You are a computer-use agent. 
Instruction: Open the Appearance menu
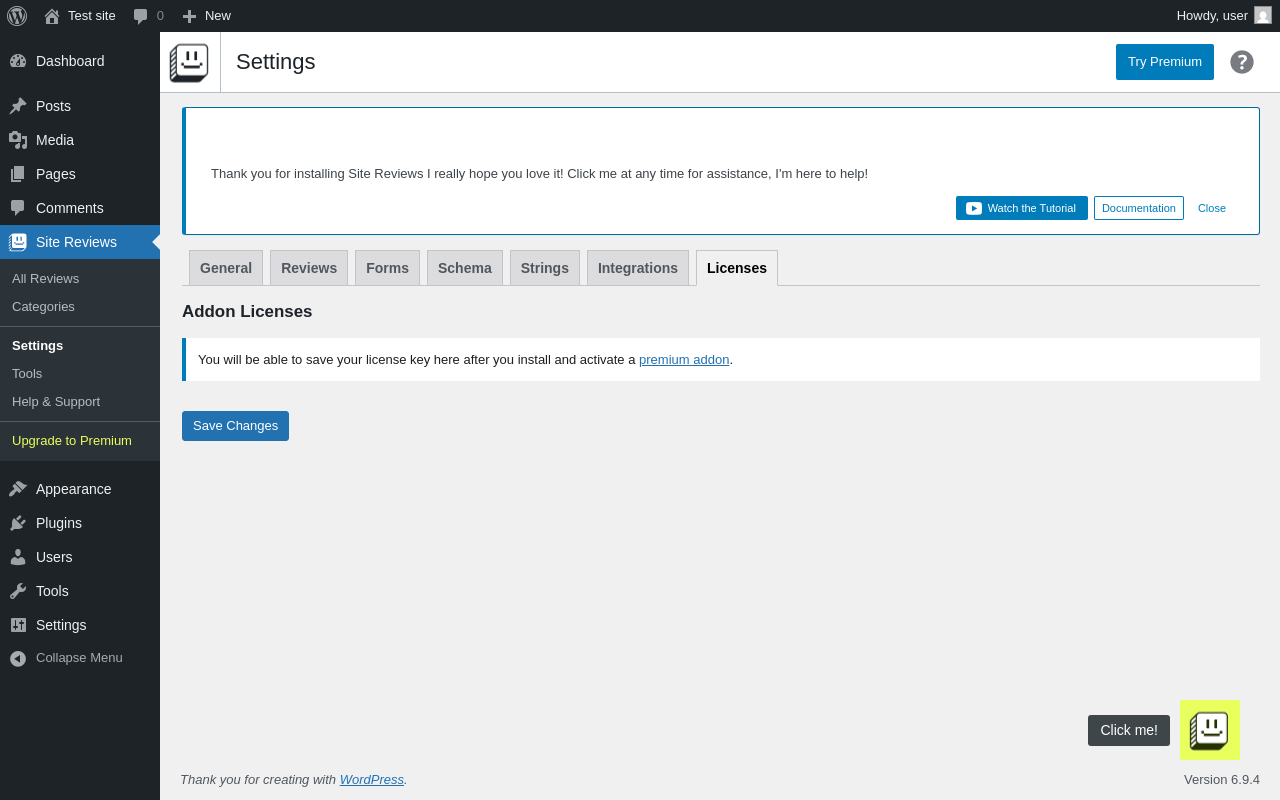[x=73, y=489]
